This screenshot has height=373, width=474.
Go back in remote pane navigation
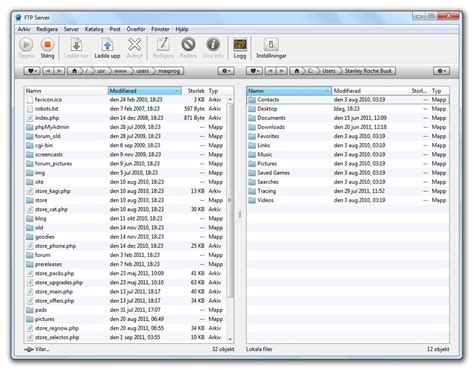[48, 71]
